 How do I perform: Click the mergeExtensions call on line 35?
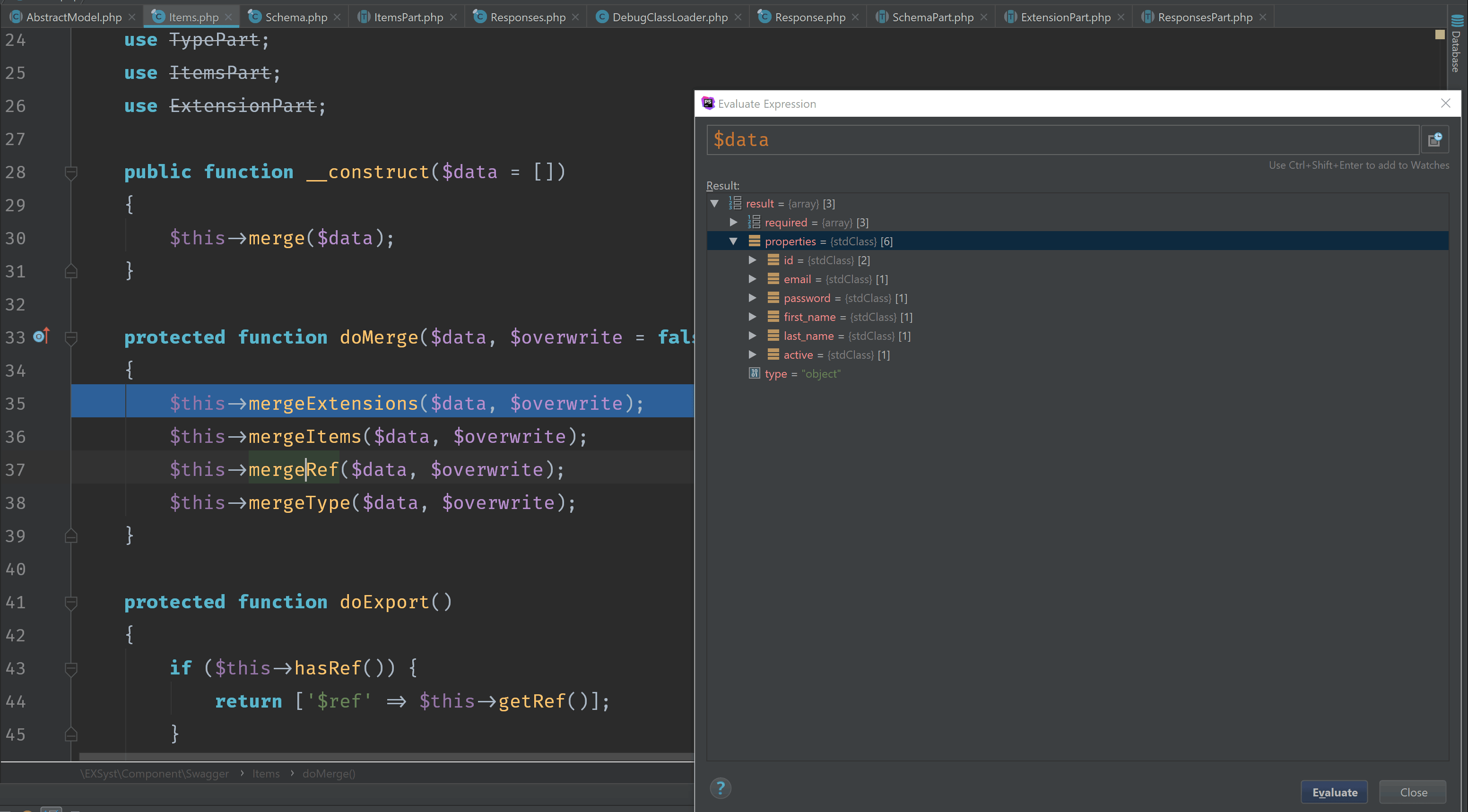(333, 404)
